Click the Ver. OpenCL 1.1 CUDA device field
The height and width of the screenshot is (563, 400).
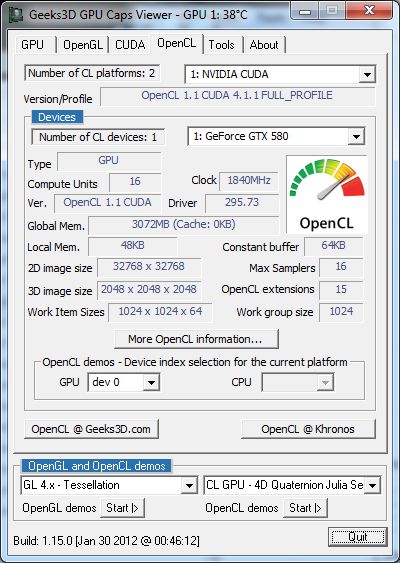(108, 203)
